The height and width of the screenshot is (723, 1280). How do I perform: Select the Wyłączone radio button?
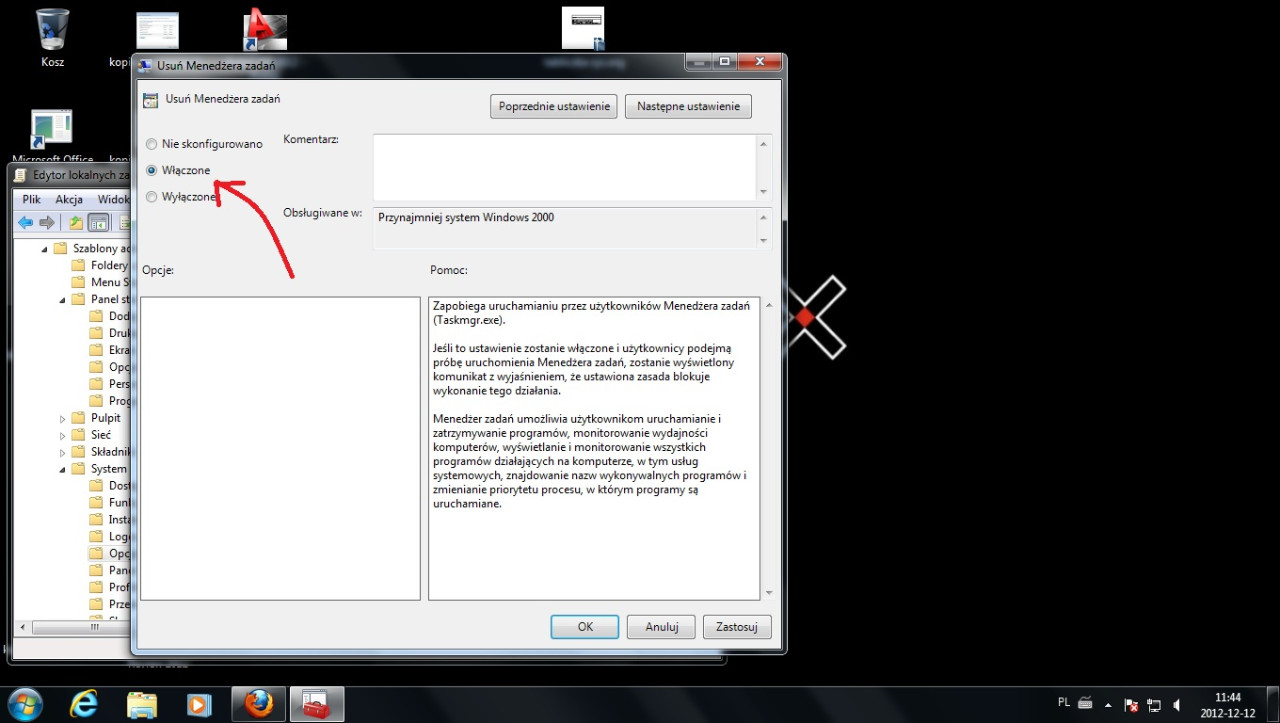coord(152,197)
